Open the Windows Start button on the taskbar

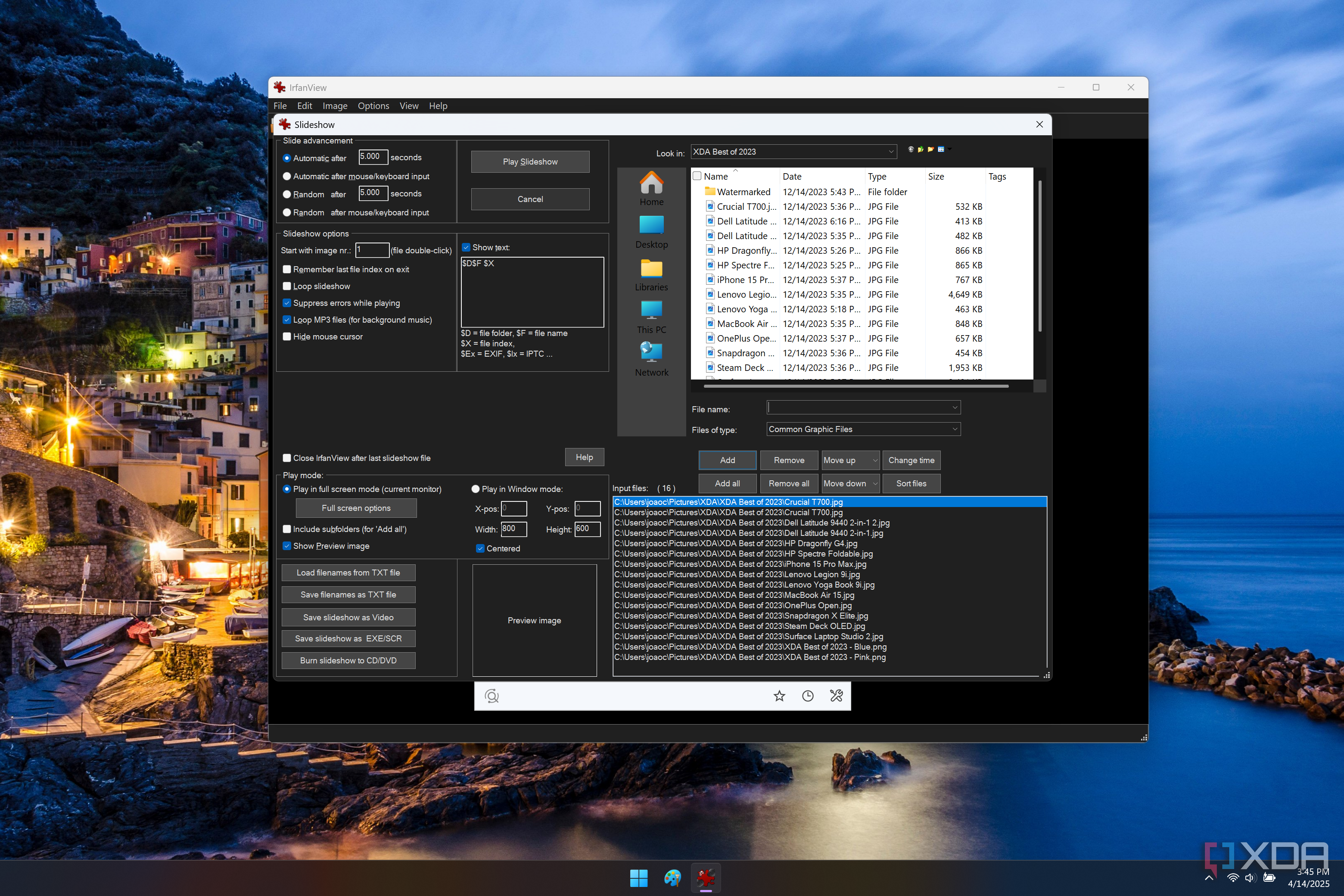(639, 878)
